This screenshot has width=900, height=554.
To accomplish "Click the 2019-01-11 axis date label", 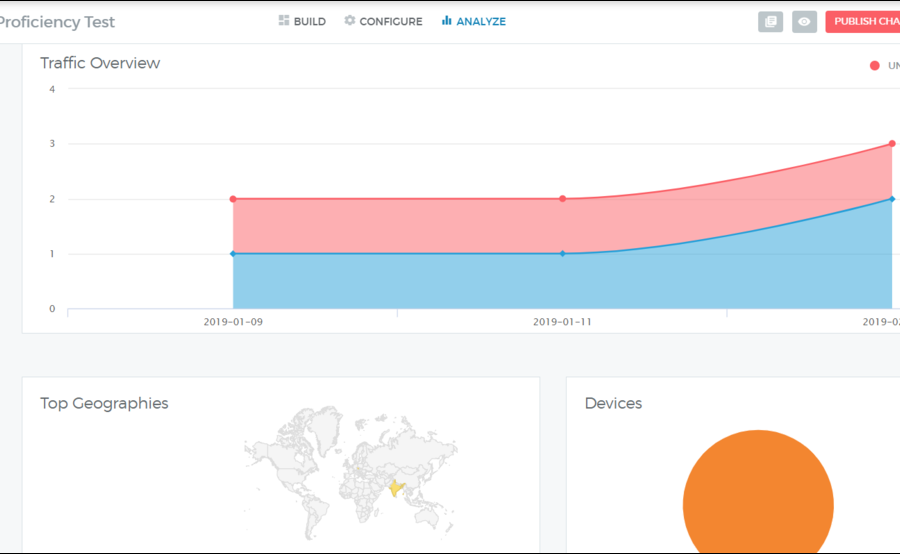I will [x=562, y=322].
